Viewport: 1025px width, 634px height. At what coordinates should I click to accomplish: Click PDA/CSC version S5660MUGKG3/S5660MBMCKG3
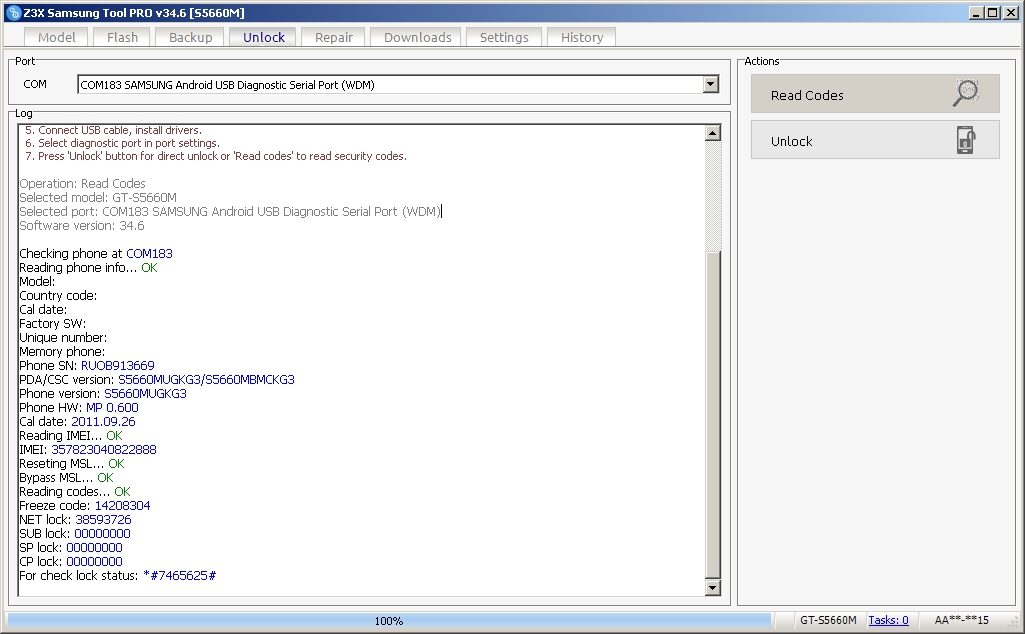(206, 380)
